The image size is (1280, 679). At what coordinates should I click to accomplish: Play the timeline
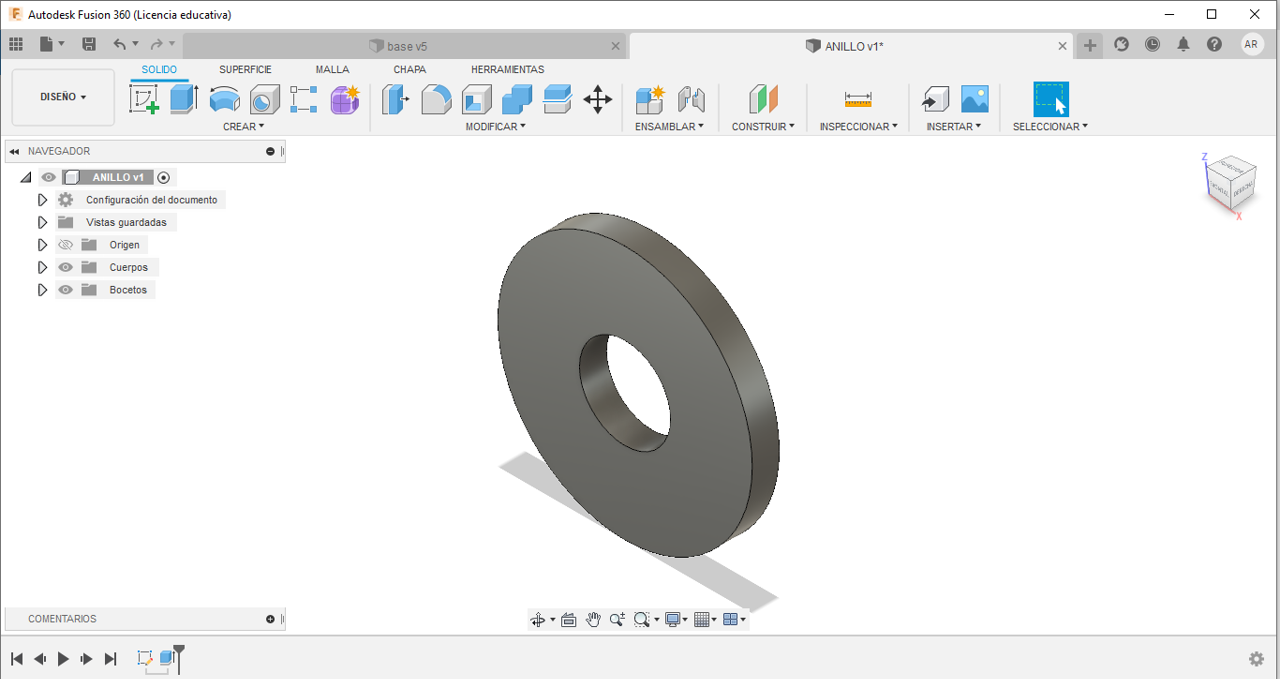tap(63, 659)
